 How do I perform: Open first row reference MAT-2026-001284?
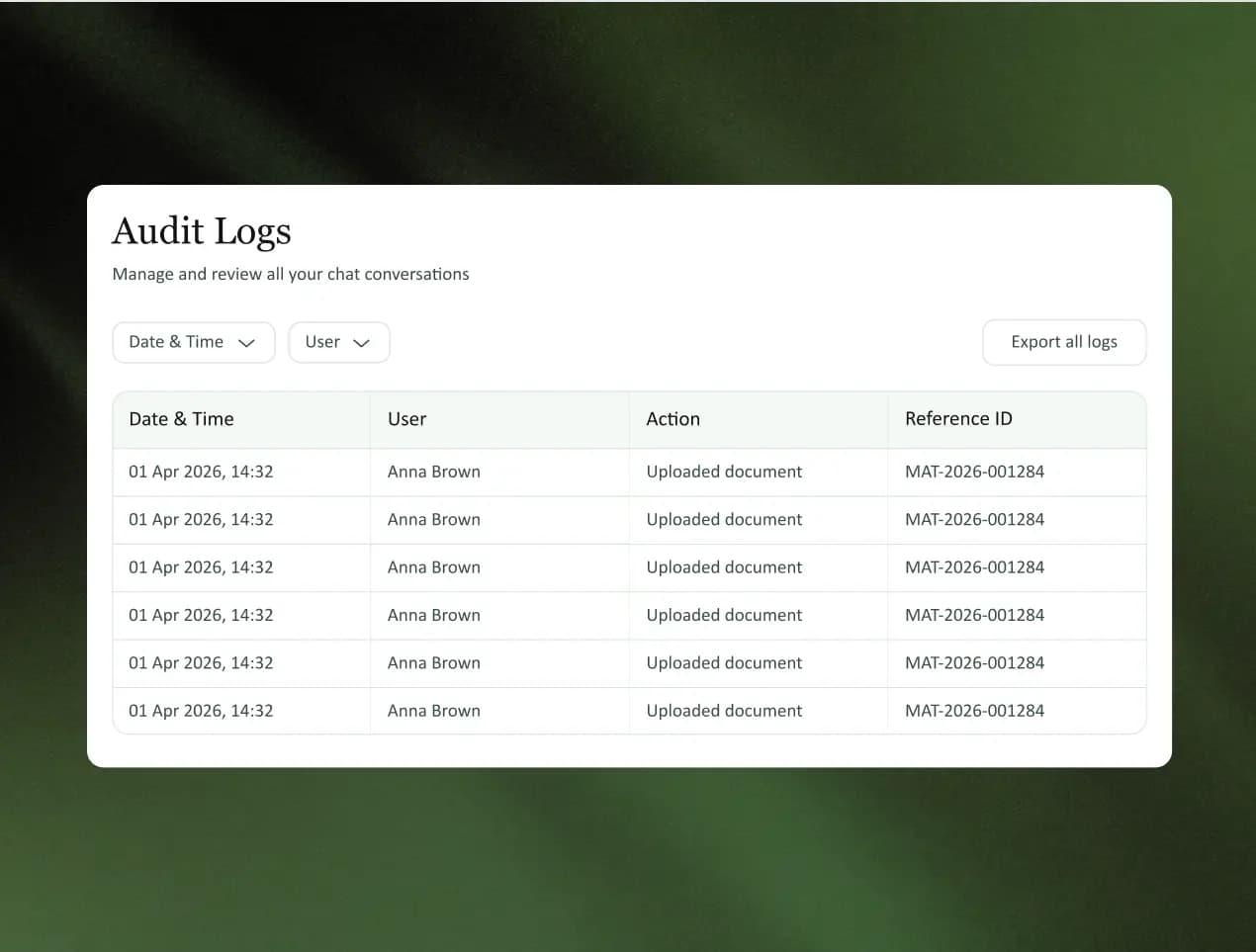(974, 472)
